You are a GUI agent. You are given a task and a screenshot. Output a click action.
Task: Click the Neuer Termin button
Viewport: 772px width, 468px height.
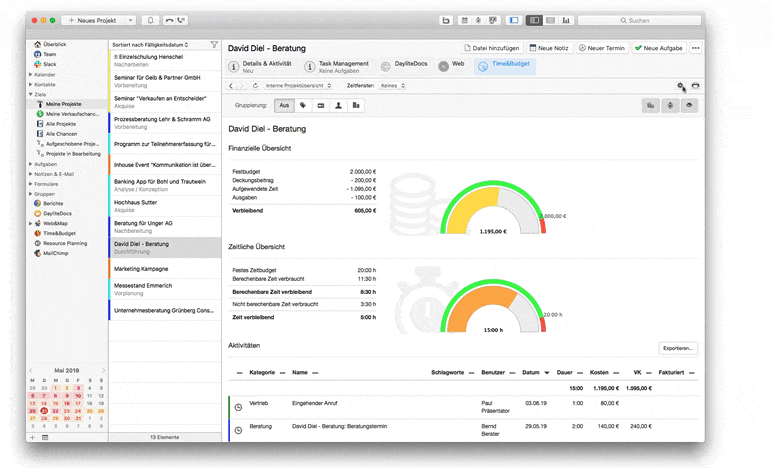pos(602,48)
